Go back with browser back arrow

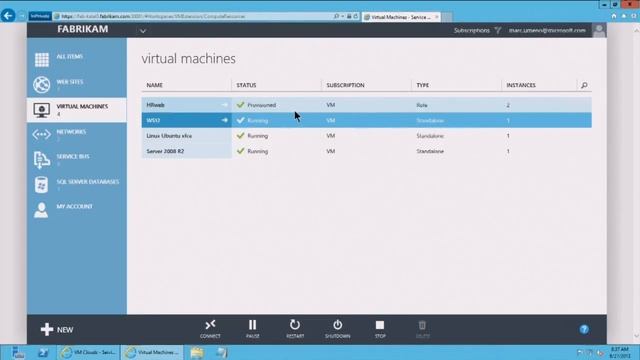click(8, 16)
